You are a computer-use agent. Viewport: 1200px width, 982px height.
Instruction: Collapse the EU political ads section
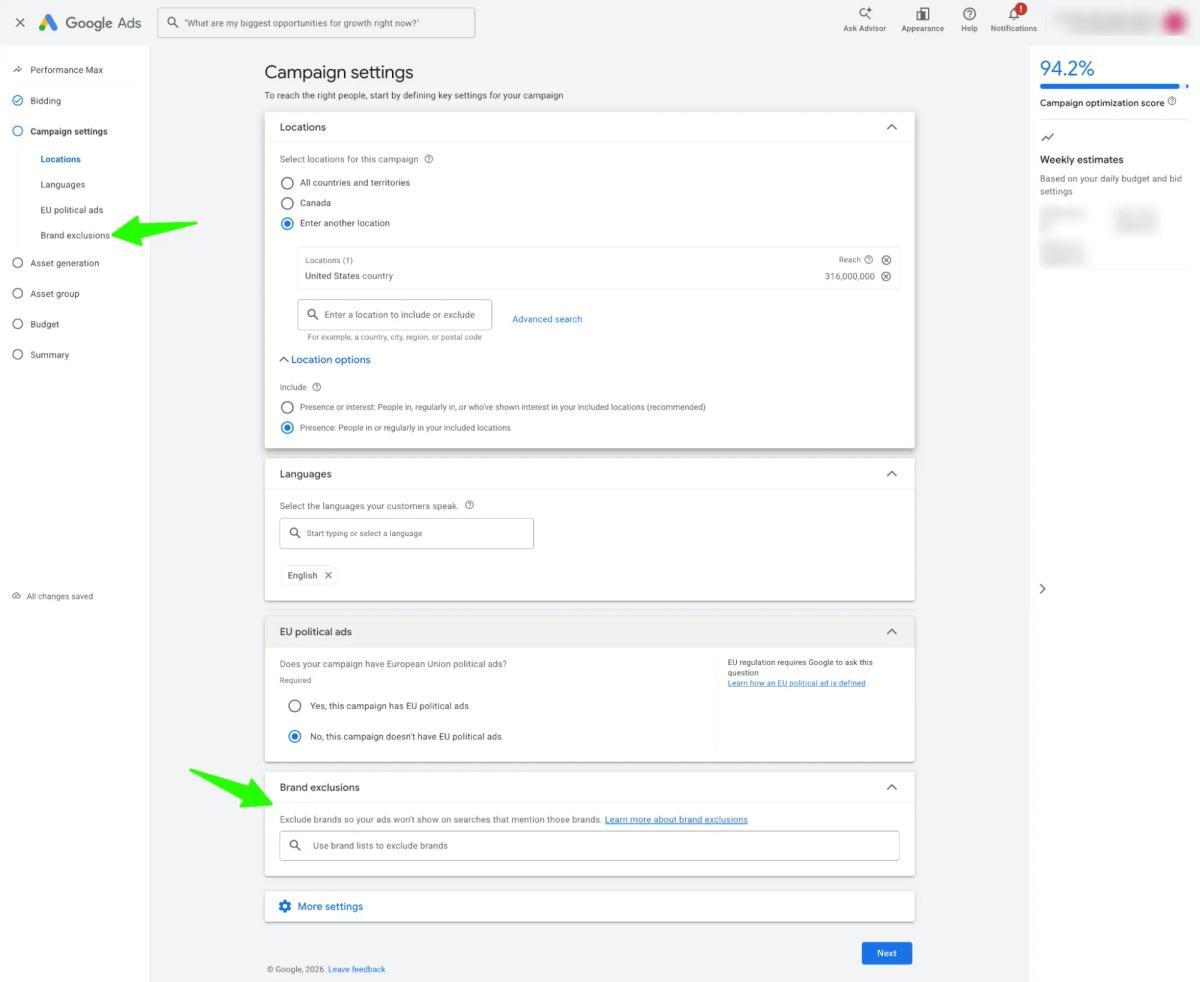[x=892, y=632]
